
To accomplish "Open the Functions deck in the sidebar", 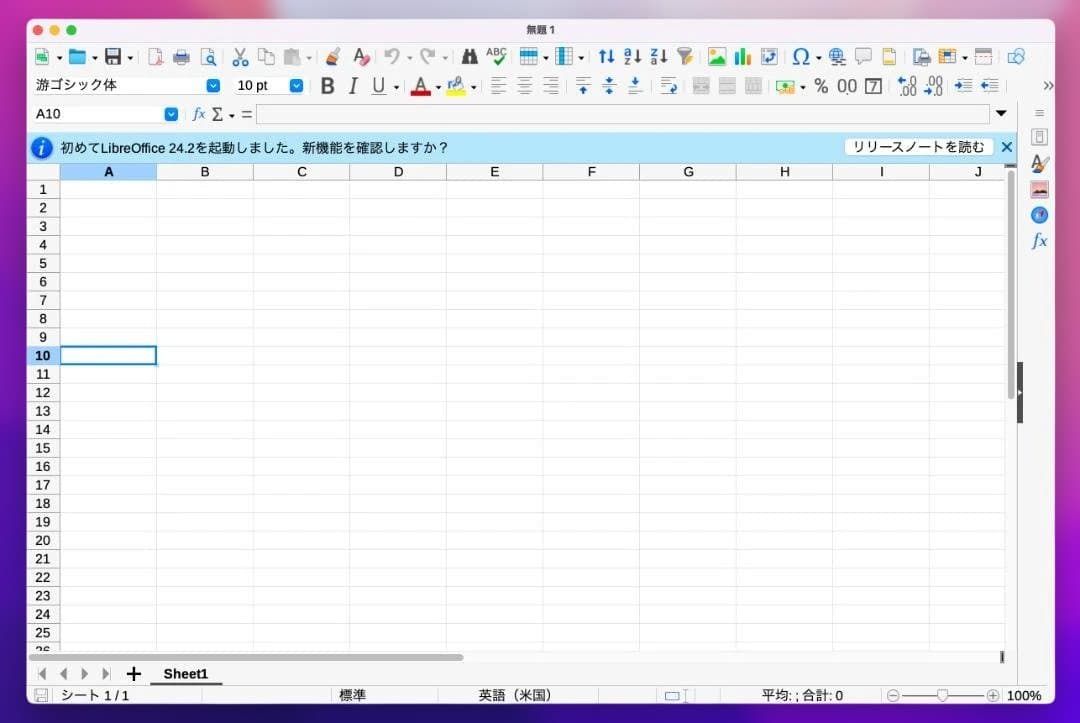I will pos(1039,240).
